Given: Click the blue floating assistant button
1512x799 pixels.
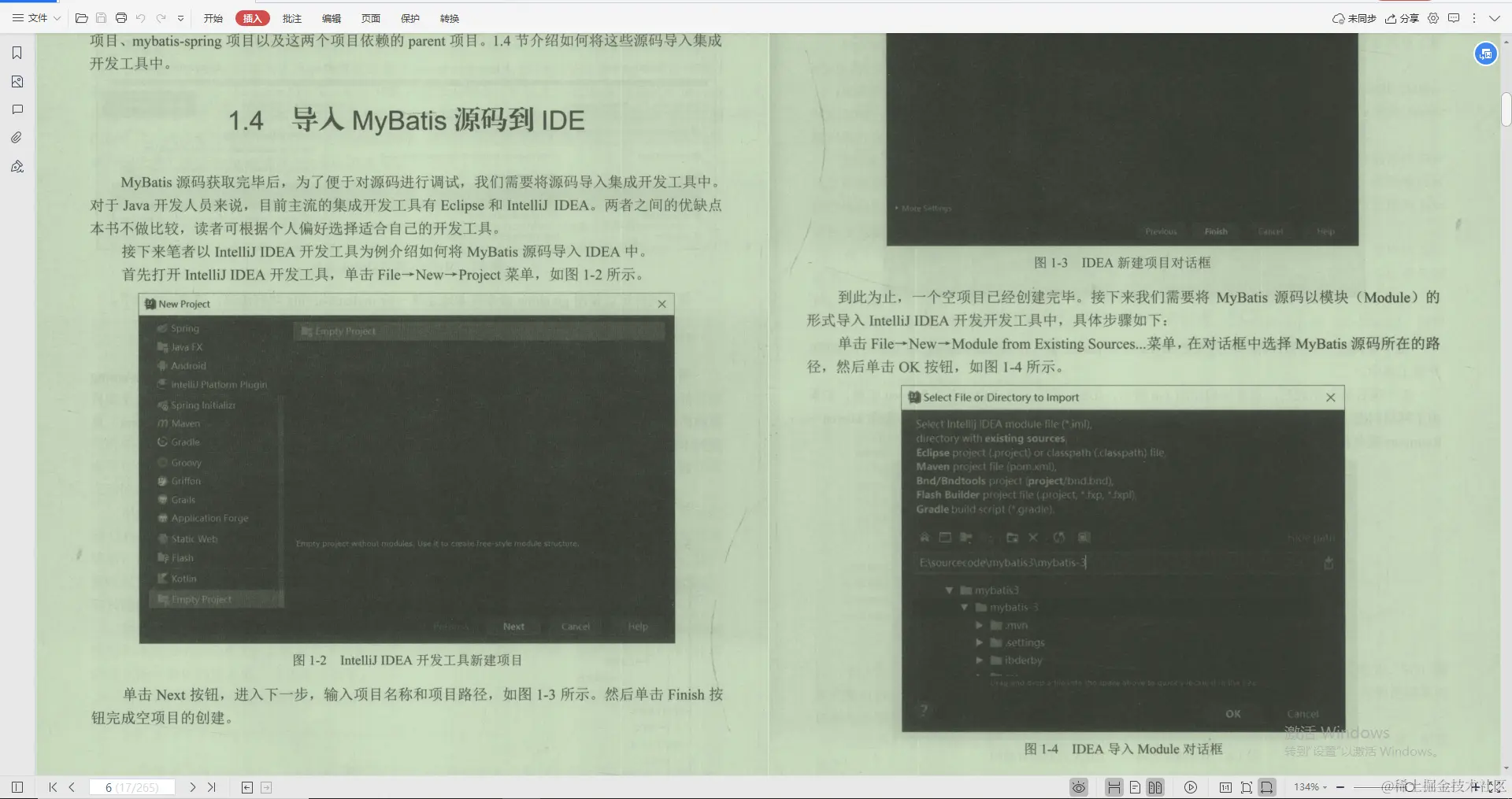Looking at the screenshot, I should (x=1485, y=54).
